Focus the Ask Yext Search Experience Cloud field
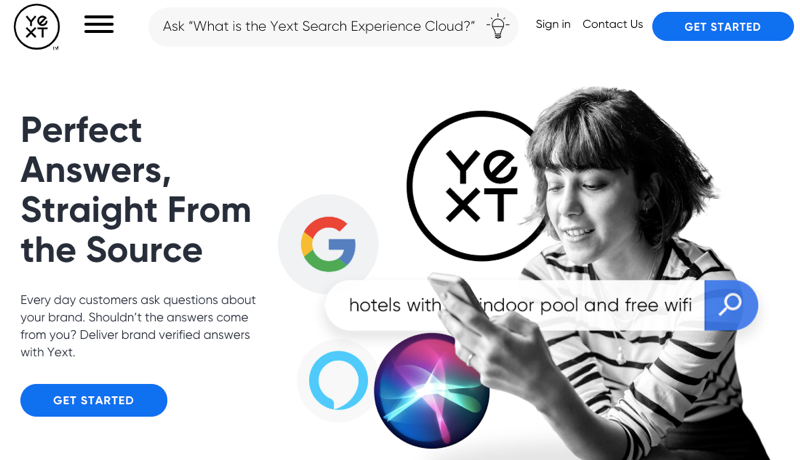 point(333,27)
